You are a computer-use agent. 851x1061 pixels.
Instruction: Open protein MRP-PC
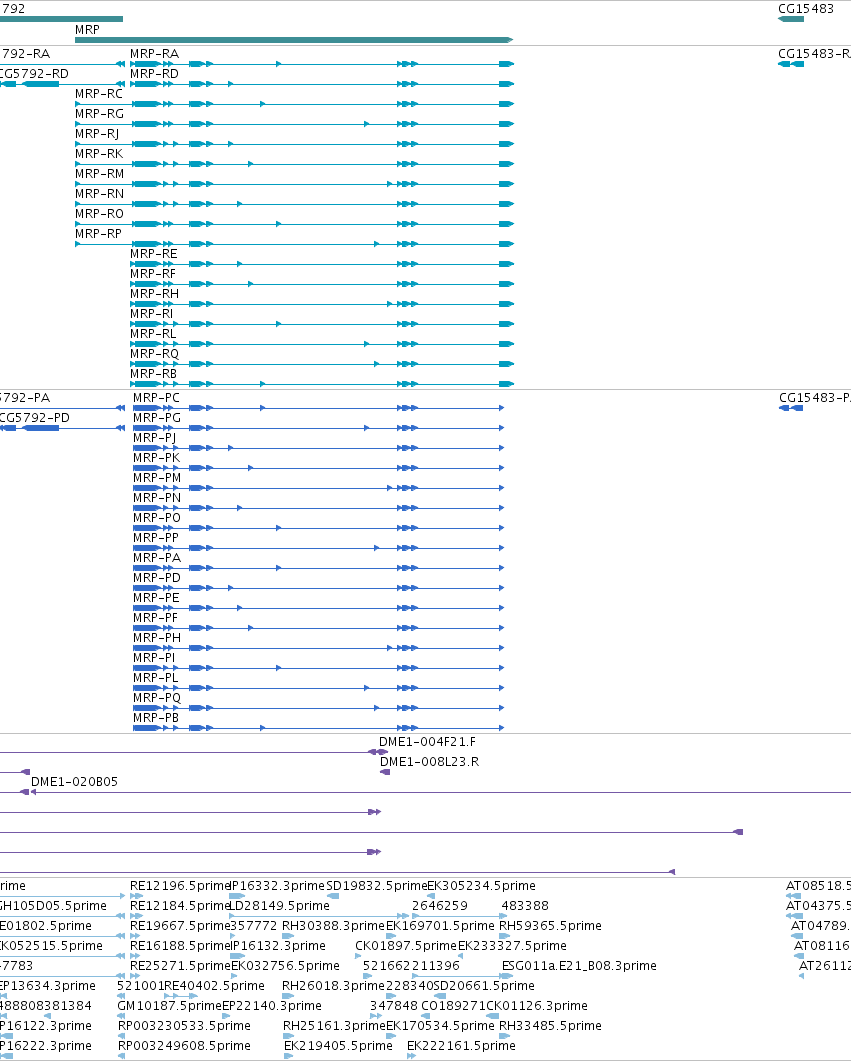[x=156, y=398]
